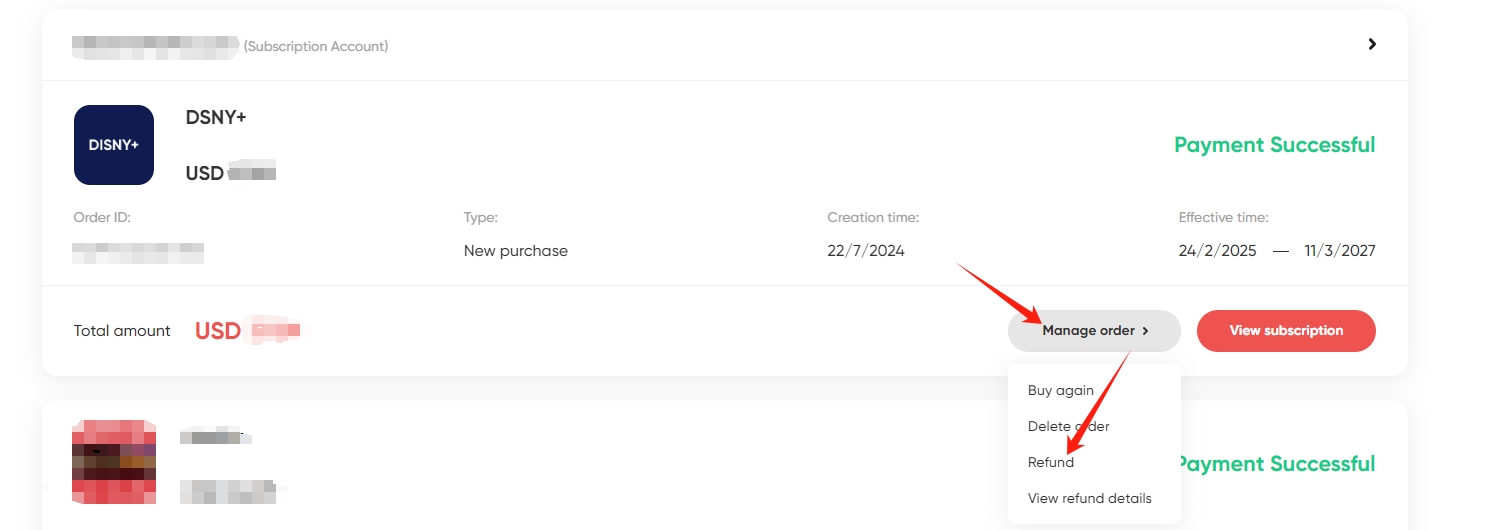Click the green Payment Successful status of DSNY+
Viewport: 1499px width, 530px height.
coord(1275,145)
